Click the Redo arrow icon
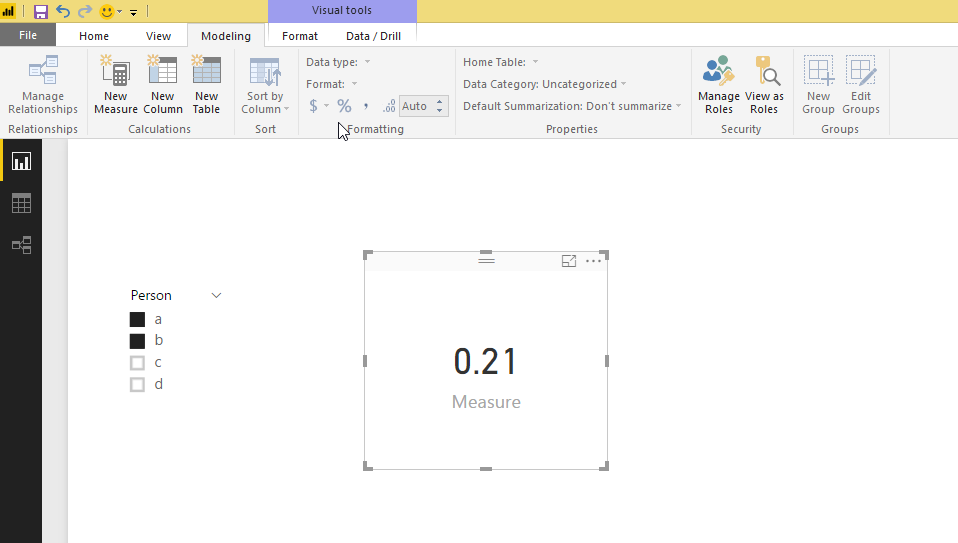The image size is (958, 543). point(85,11)
